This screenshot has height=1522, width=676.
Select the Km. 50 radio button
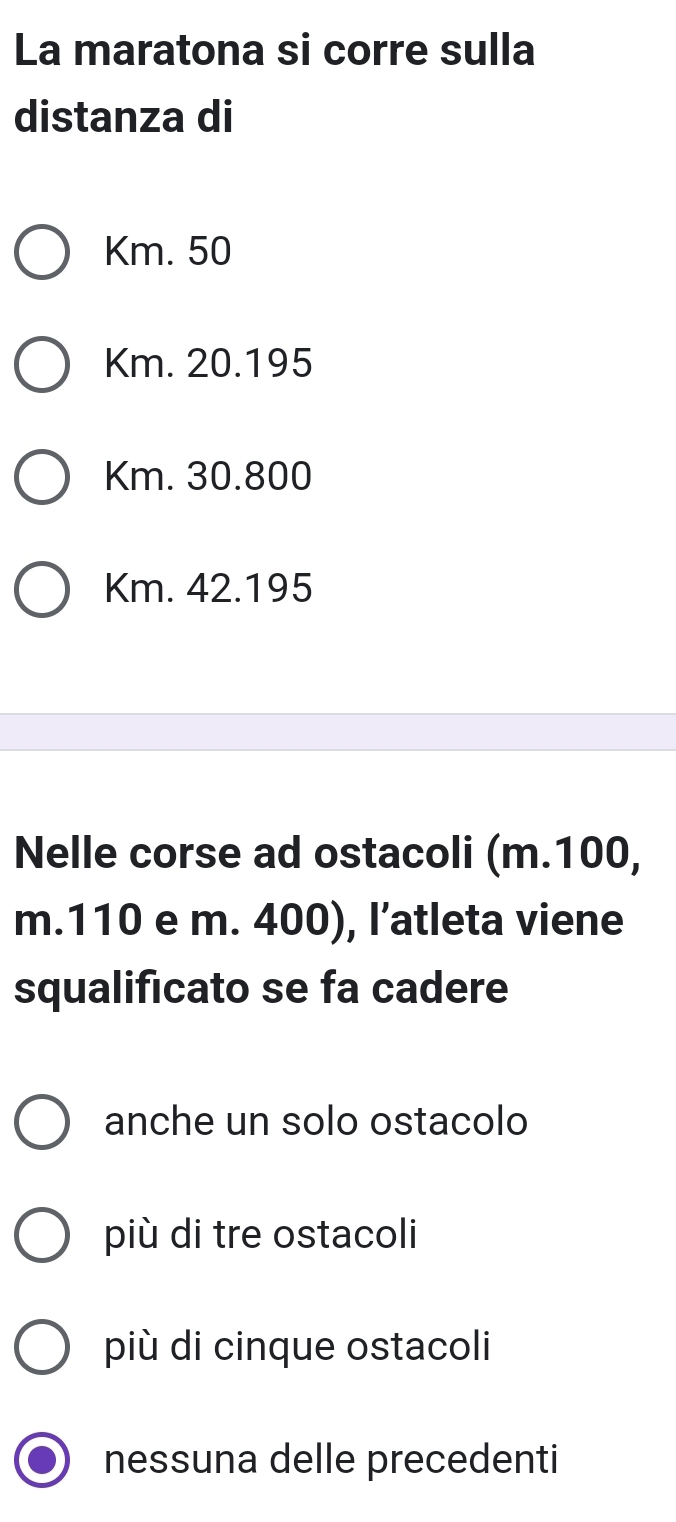[x=42, y=254]
